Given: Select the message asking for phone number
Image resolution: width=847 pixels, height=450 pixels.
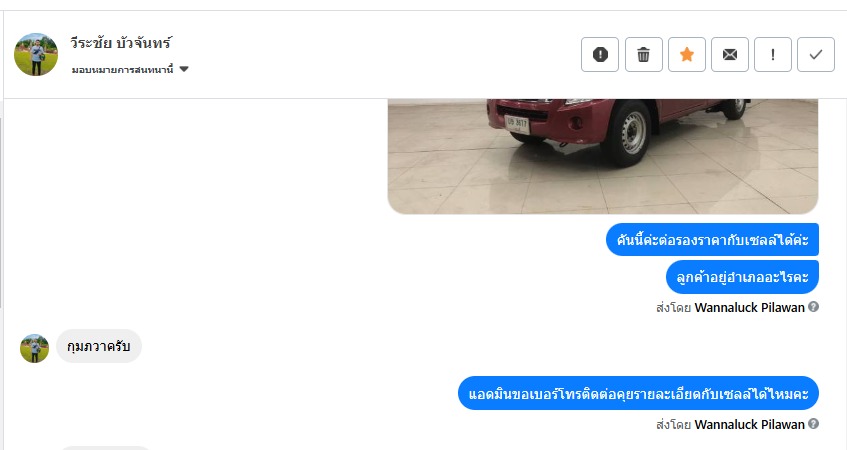Looking at the screenshot, I should click(x=638, y=393).
